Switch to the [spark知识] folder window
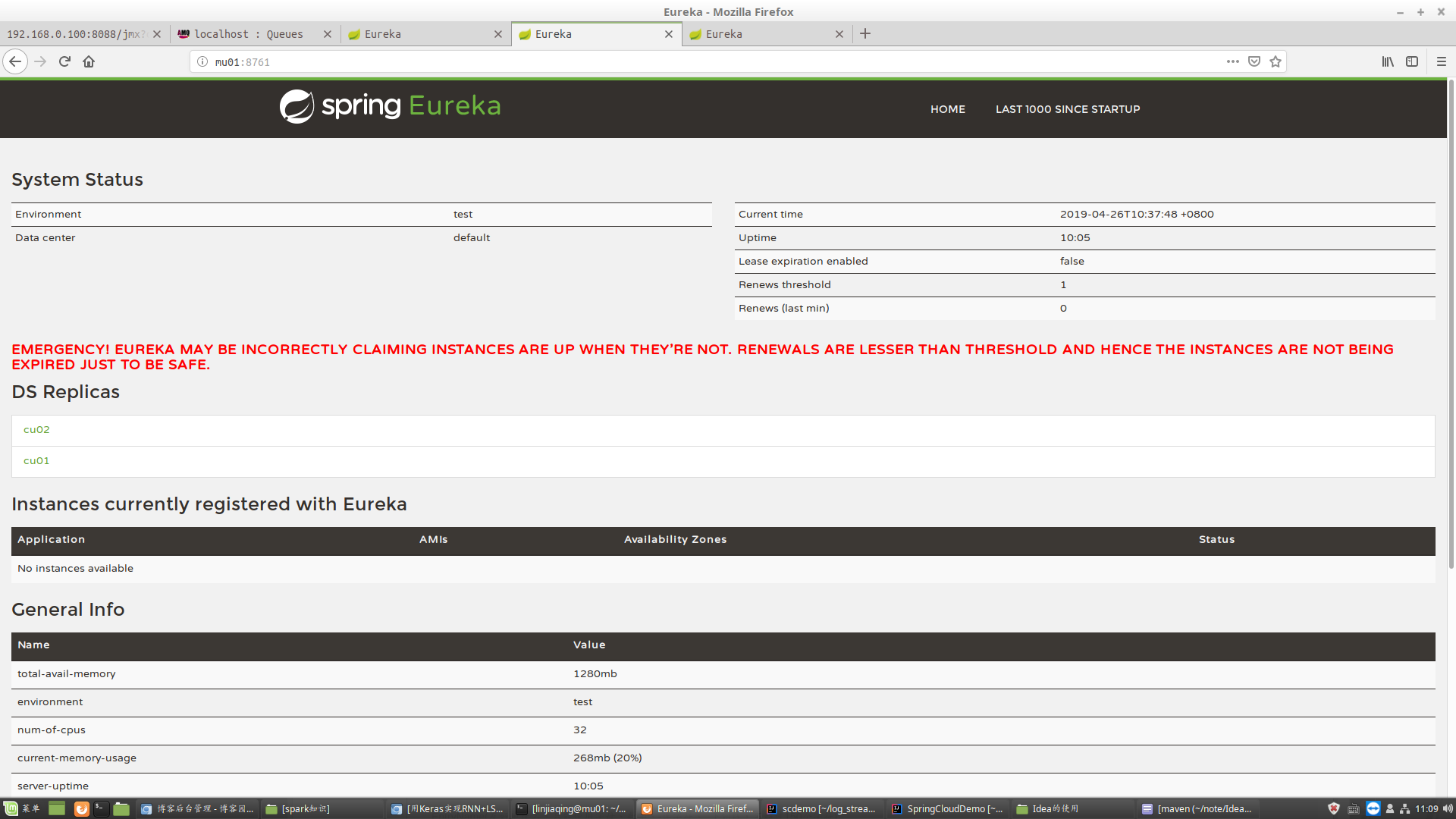Image resolution: width=1456 pixels, height=819 pixels. coord(321,808)
